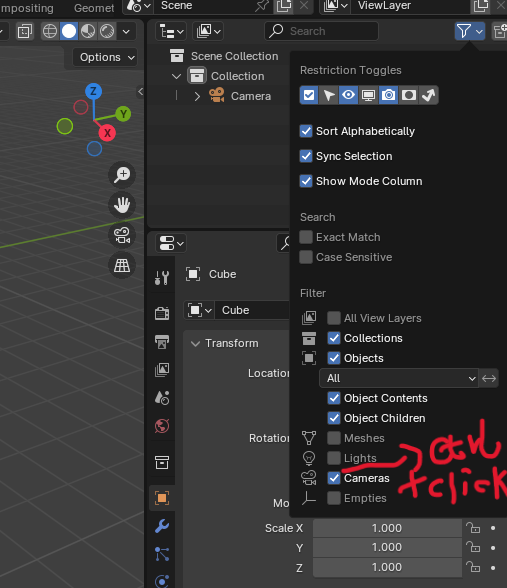Image resolution: width=507 pixels, height=588 pixels.
Task: Click the outliner Search field
Action: click(321, 31)
